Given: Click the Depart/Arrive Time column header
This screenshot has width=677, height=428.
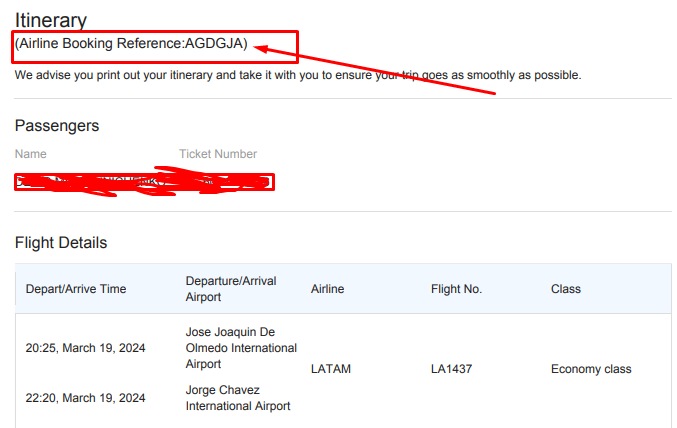Looking at the screenshot, I should click(76, 289).
